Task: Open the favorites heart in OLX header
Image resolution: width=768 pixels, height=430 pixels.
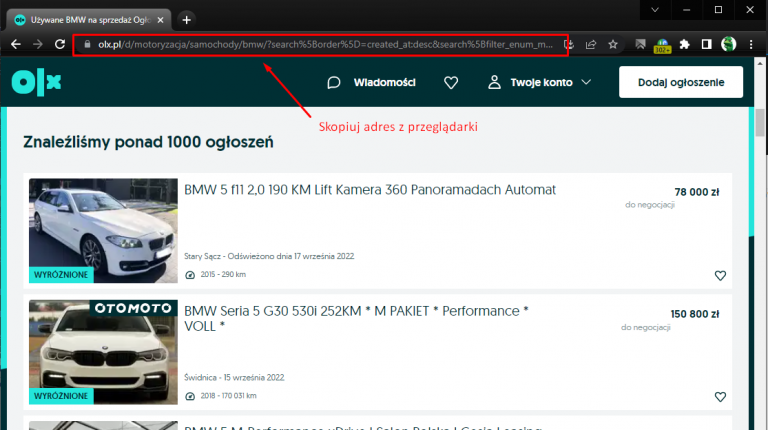Action: coord(451,83)
